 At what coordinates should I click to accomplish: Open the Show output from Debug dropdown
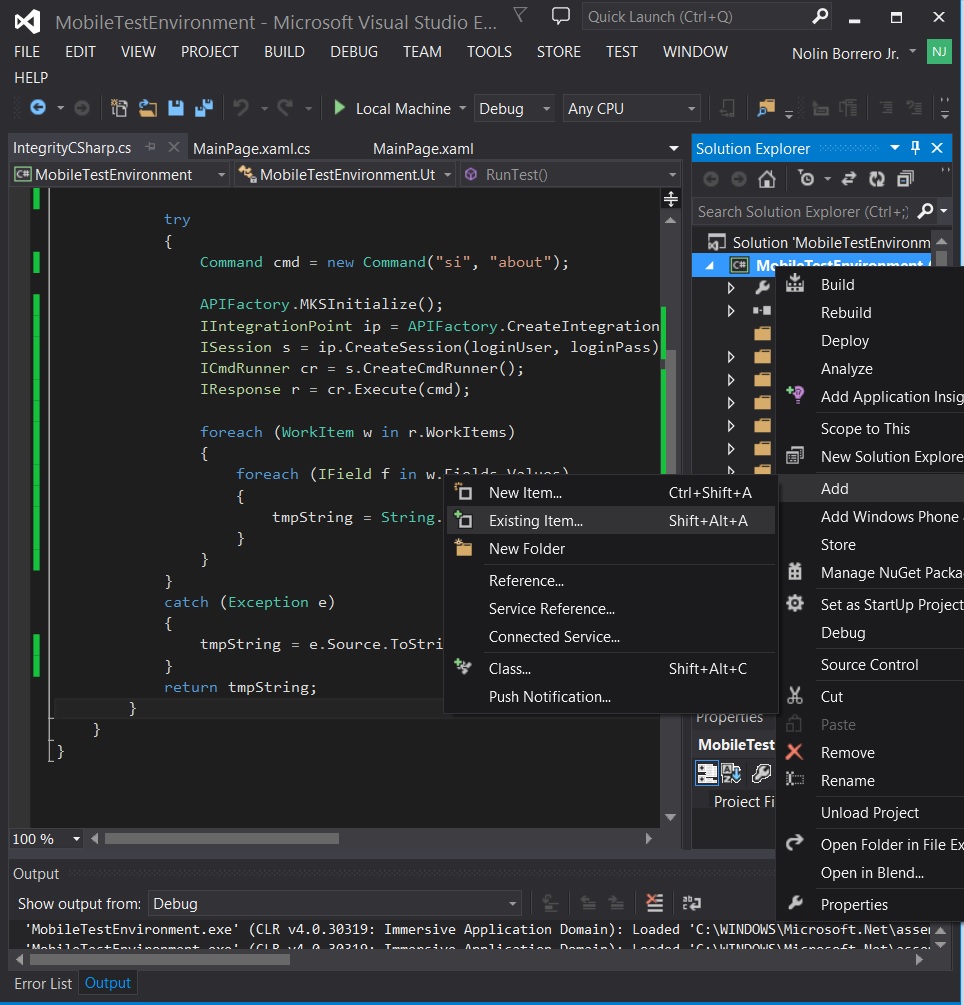click(x=512, y=904)
